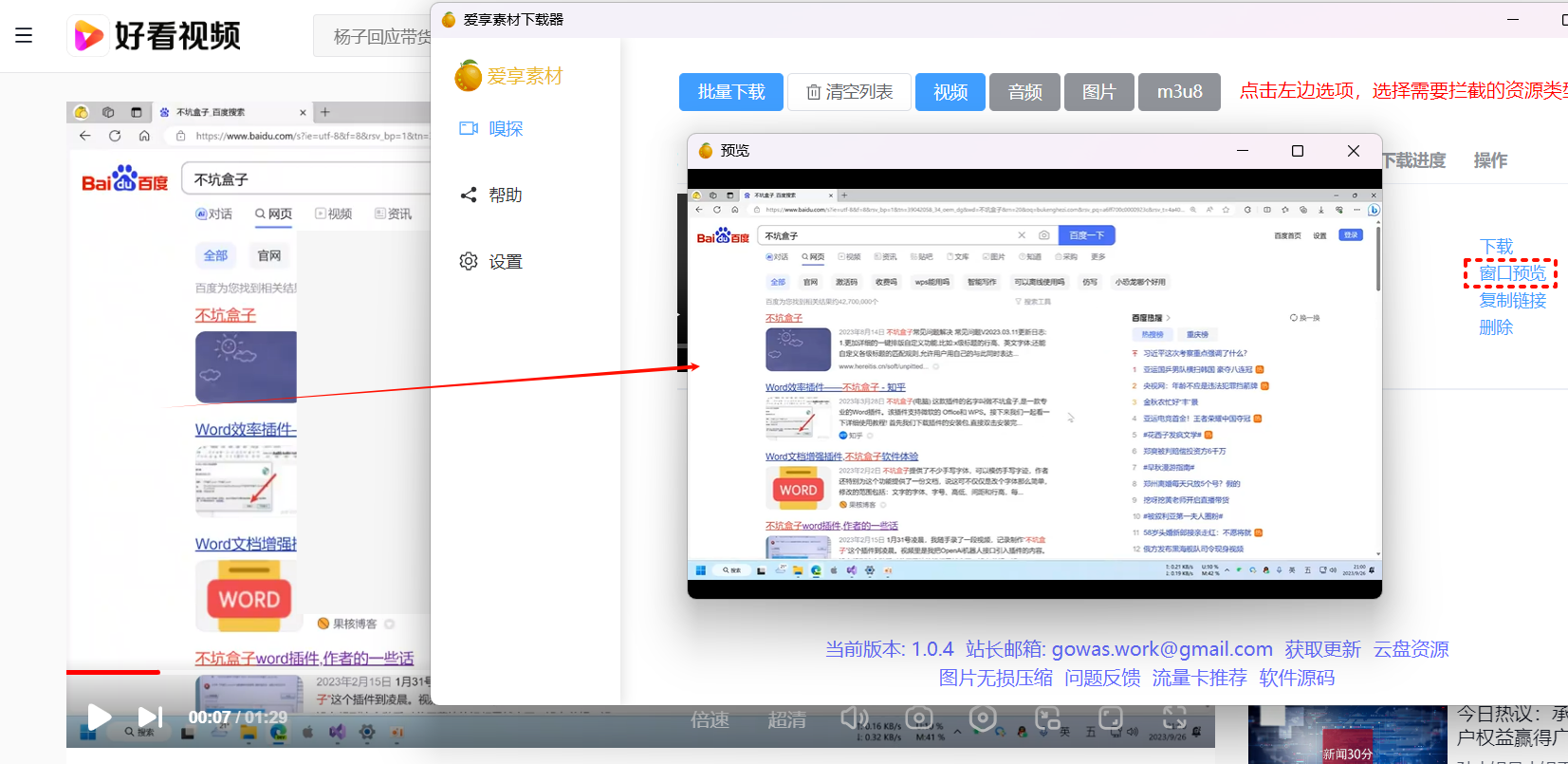This screenshot has height=764, width=1568.
Task: Click the 窗口预览 link
Action: coord(1512,273)
